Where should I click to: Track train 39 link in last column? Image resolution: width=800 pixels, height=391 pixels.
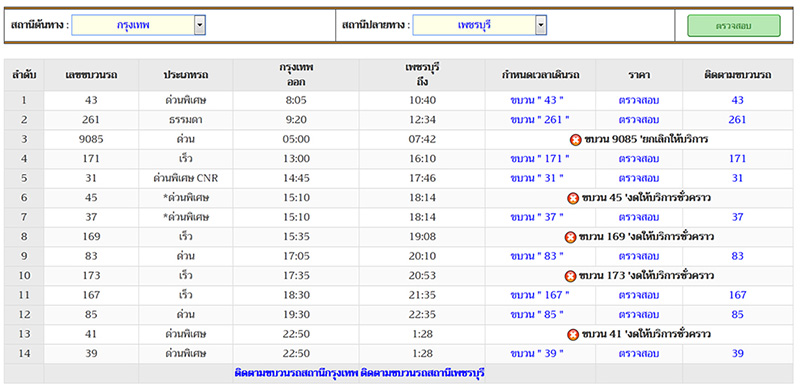tap(737, 353)
